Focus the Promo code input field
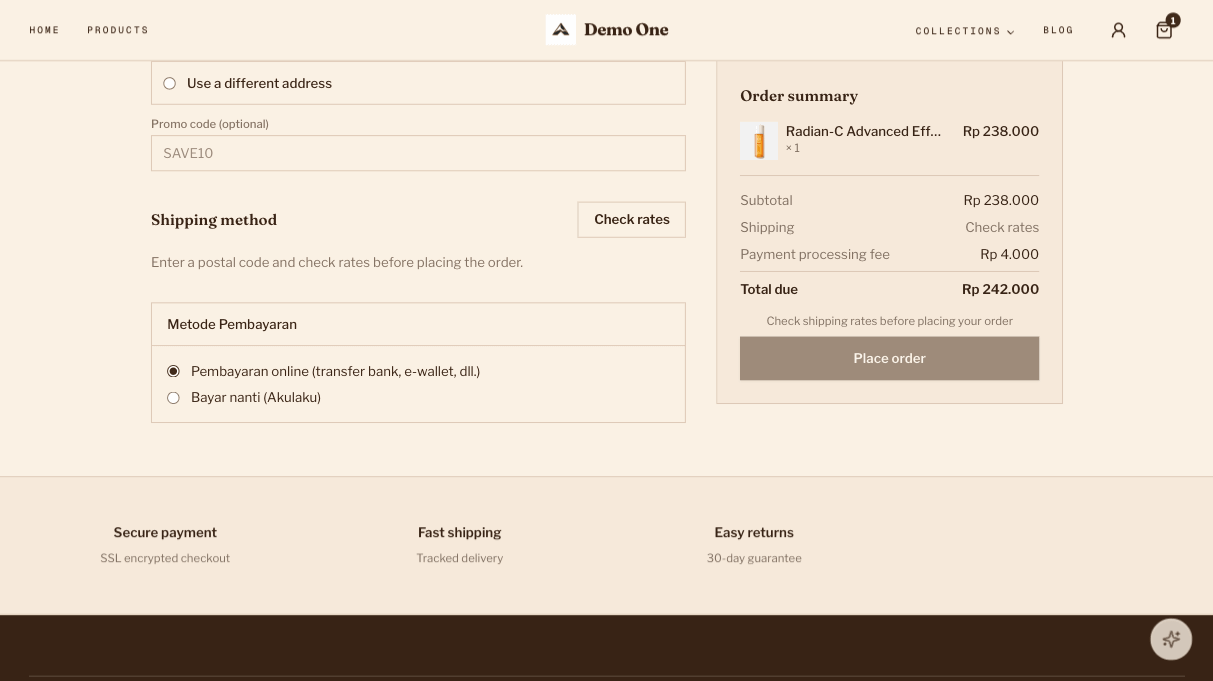The width and height of the screenshot is (1213, 681). (x=418, y=153)
